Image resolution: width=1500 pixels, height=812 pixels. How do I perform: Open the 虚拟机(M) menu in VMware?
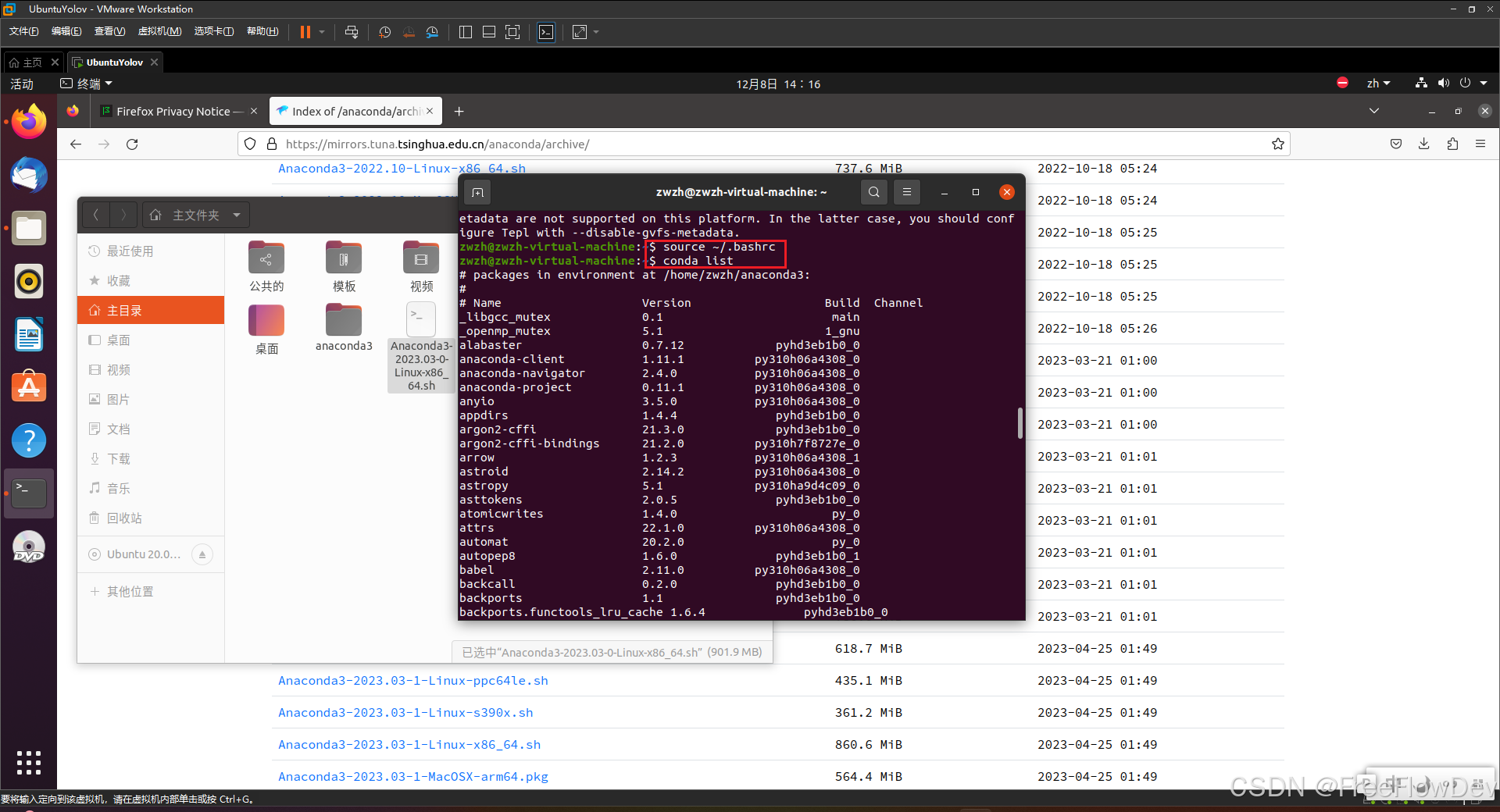pos(159,31)
